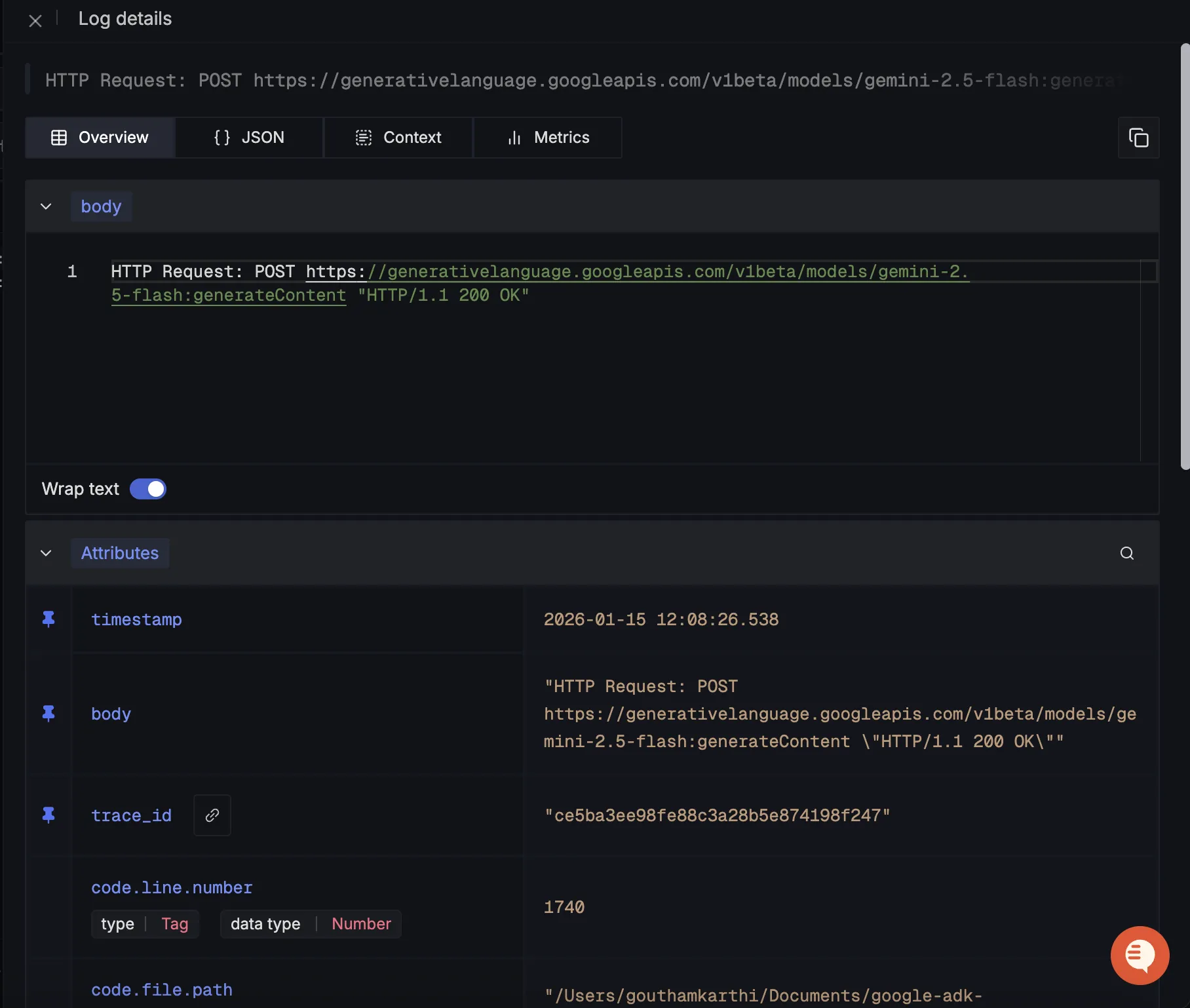Open the Context tab

coord(398,138)
